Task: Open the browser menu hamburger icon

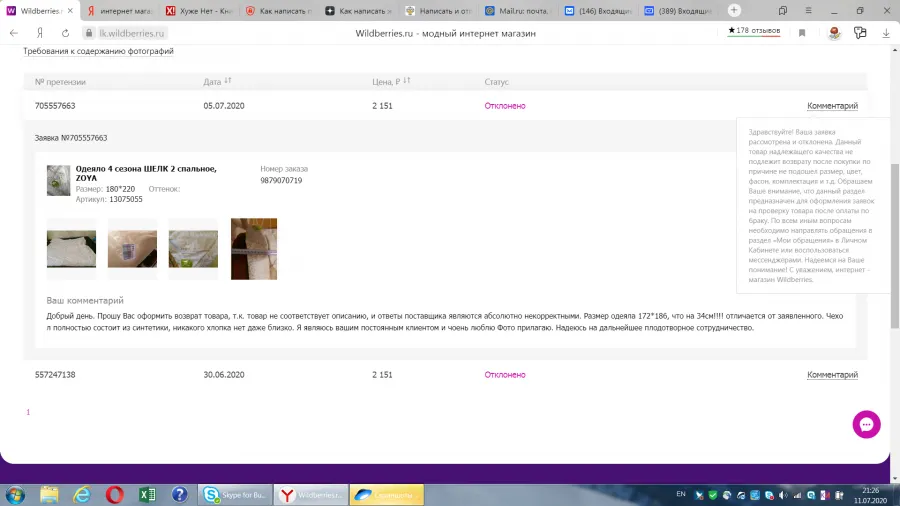Action: 808,10
